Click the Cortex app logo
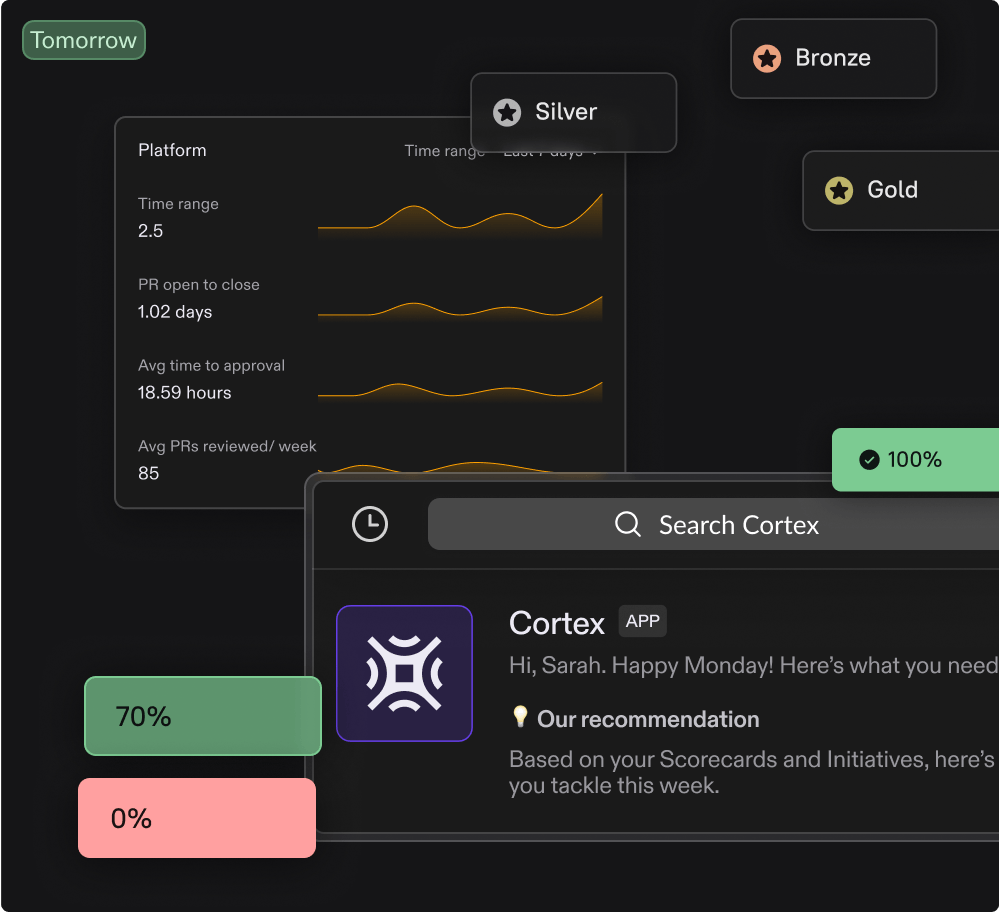Screen dimensions: 999x912 point(404,673)
